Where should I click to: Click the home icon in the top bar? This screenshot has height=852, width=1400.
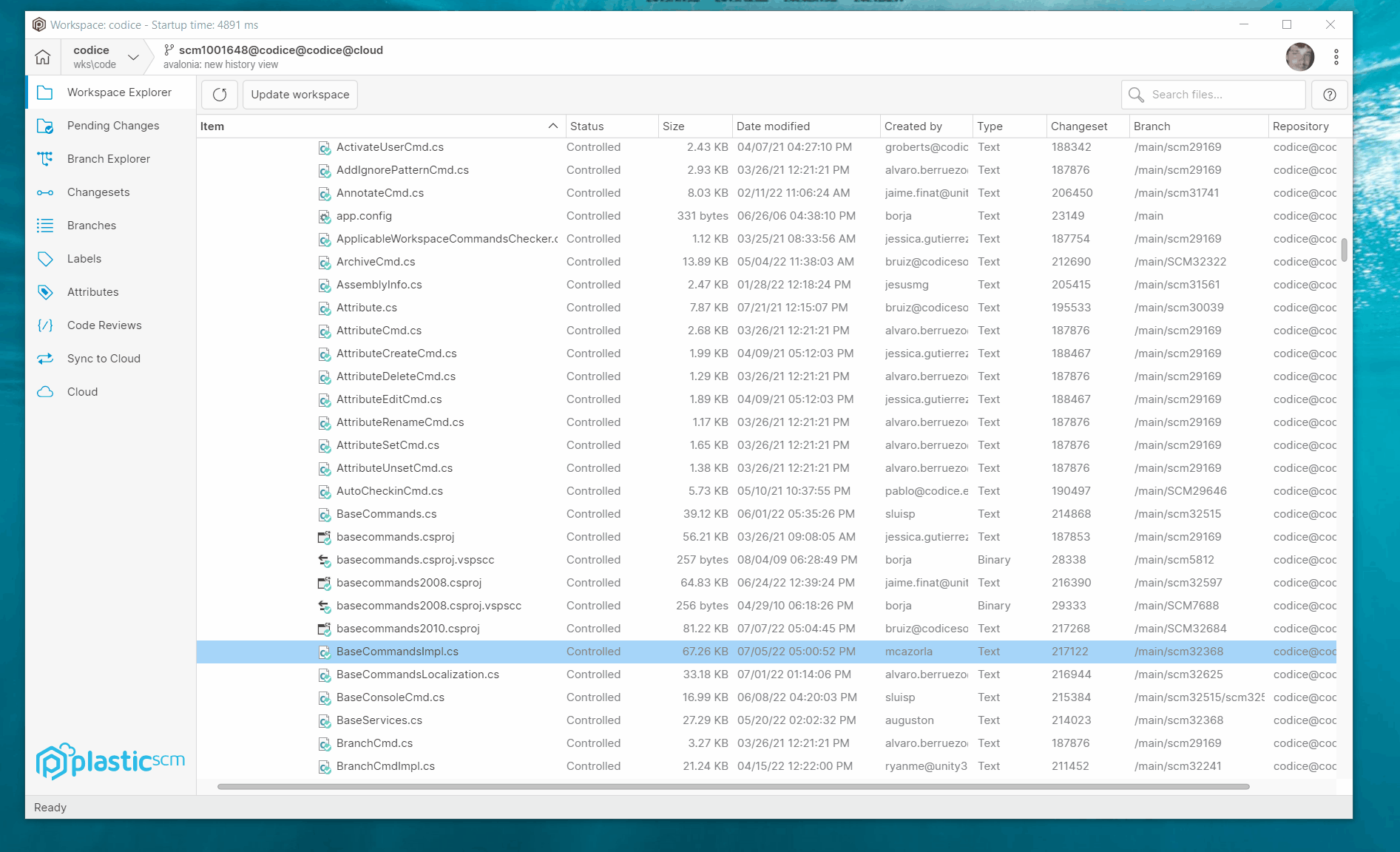(x=42, y=56)
